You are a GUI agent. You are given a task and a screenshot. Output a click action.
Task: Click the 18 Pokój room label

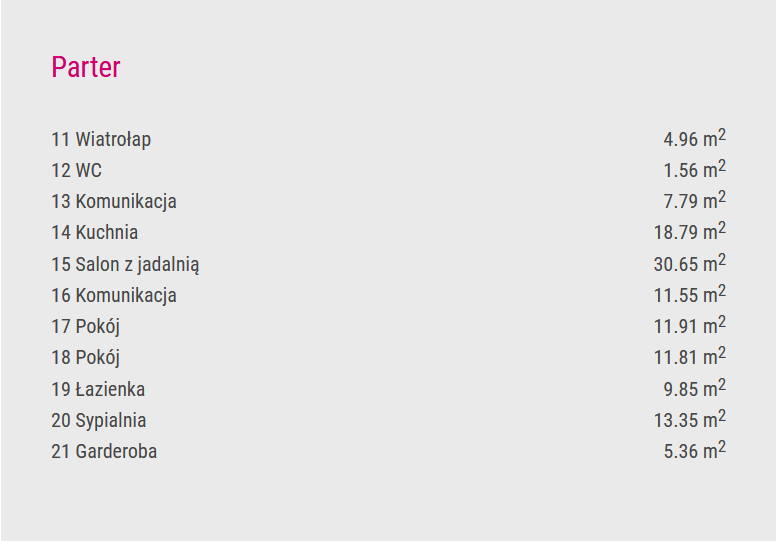click(x=86, y=357)
